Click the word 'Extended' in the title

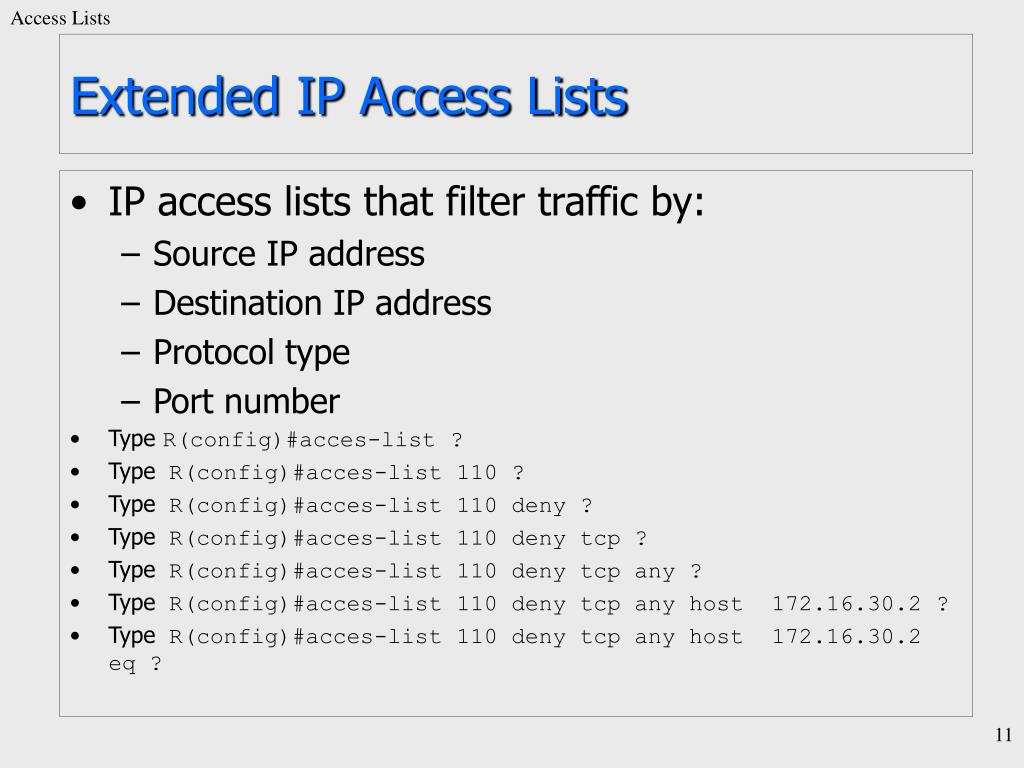click(176, 97)
